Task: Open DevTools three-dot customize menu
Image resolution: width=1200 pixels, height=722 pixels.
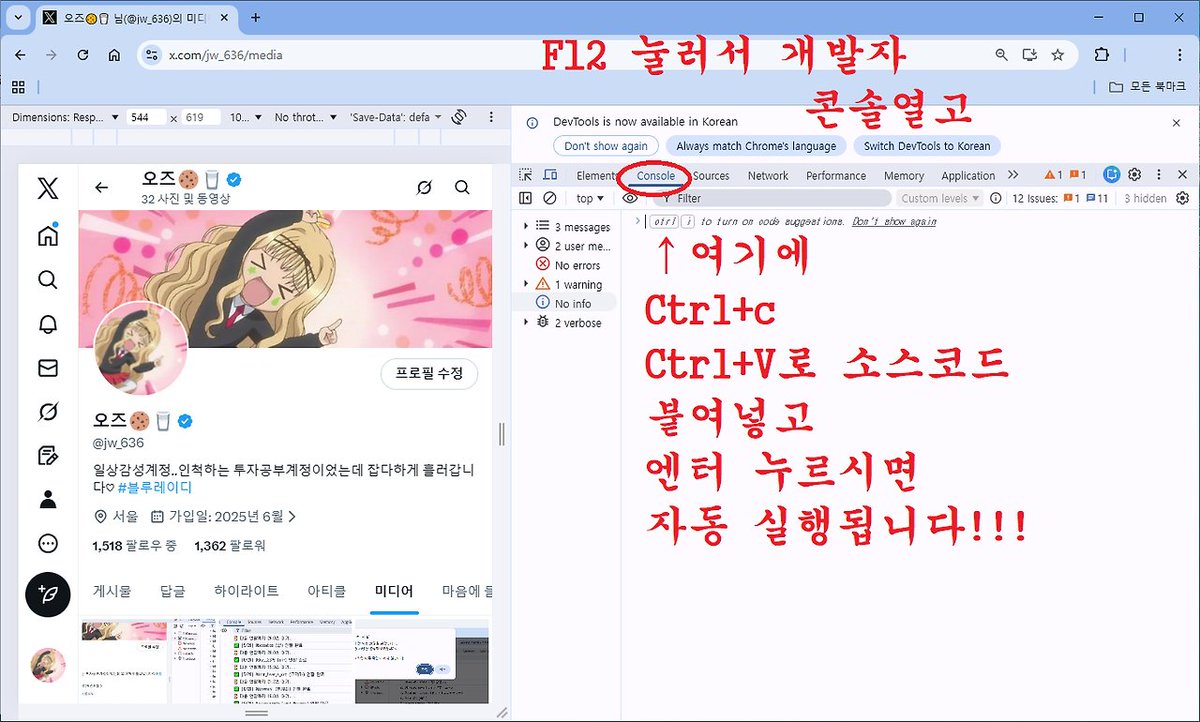Action: (1158, 175)
